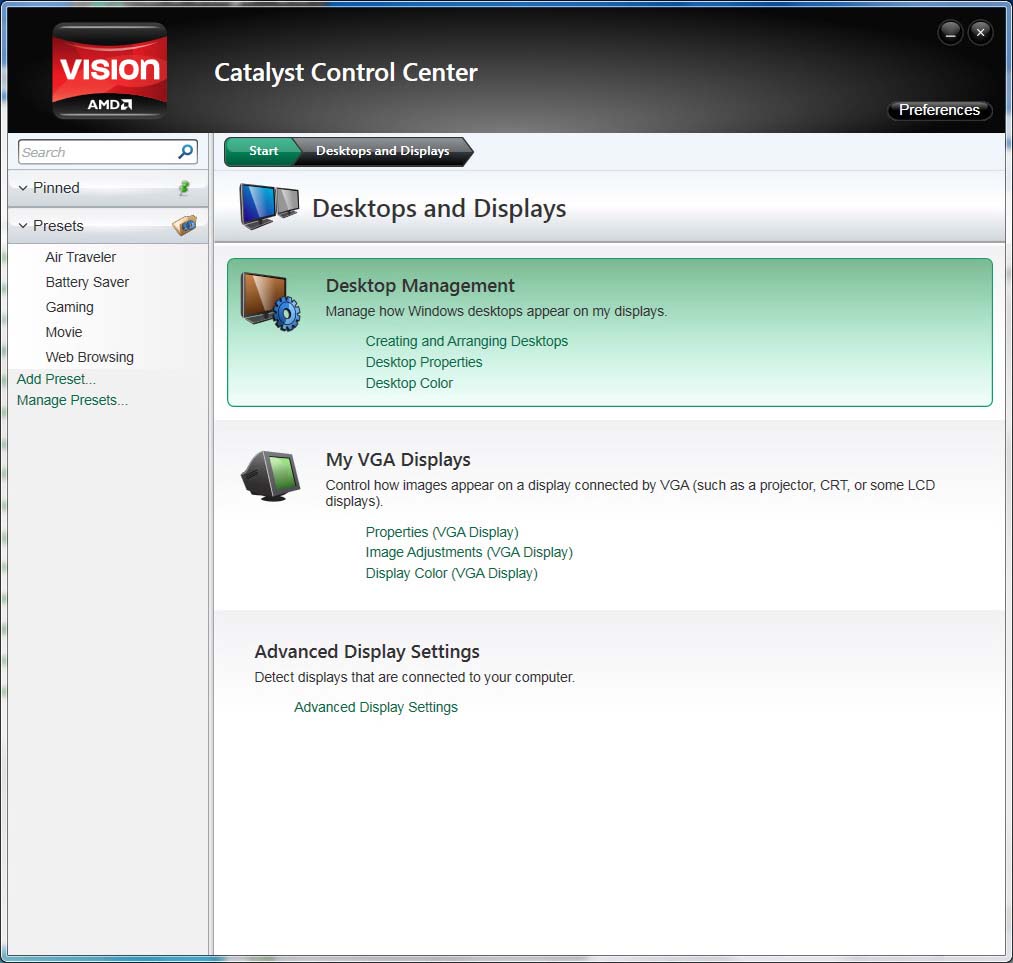Screen dimensions: 1013x963
Task: Click the Presets section label
Action: 58,225
